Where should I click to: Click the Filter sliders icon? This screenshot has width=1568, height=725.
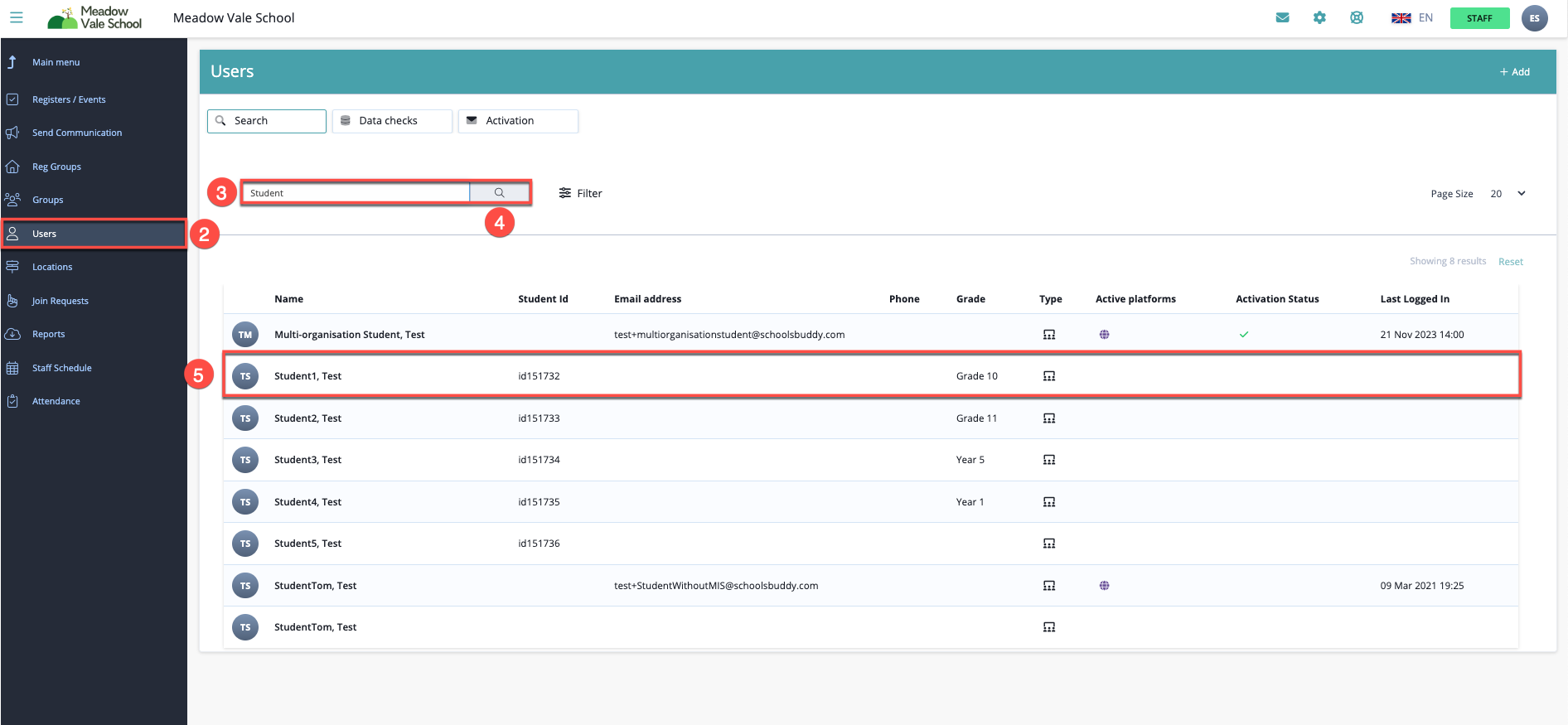[x=565, y=193]
